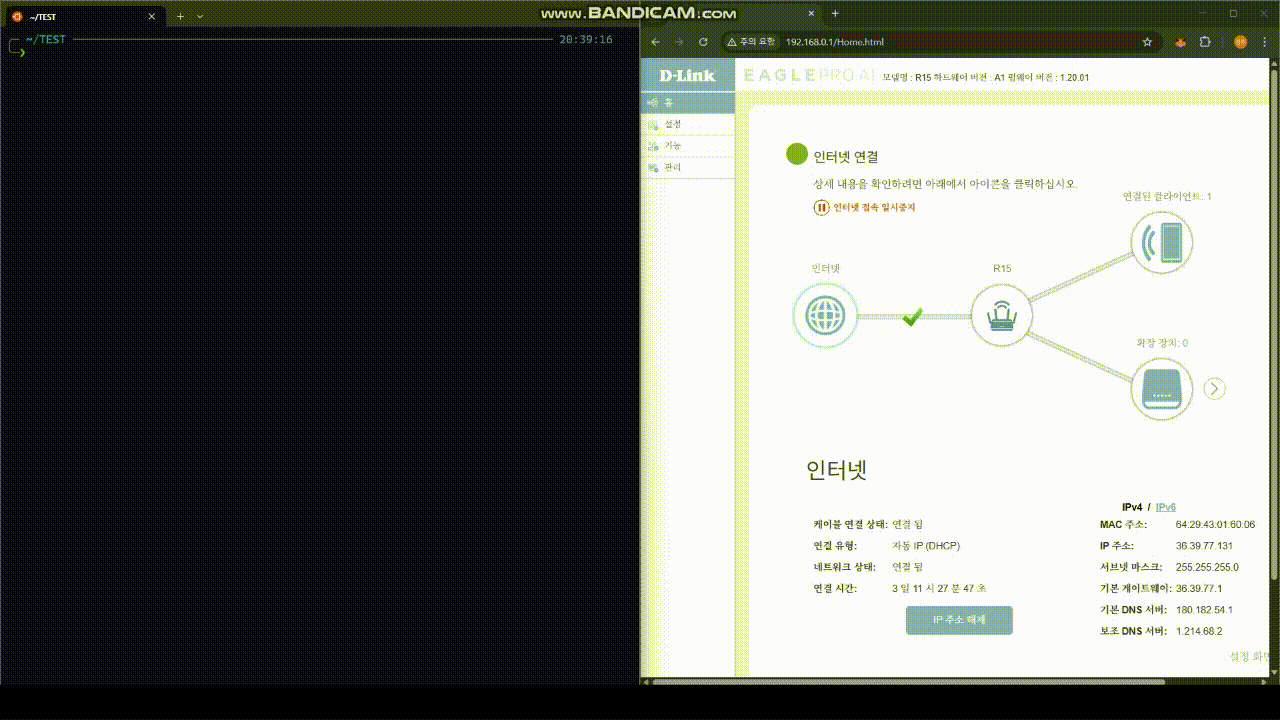This screenshot has height=720, width=1280.
Task: Click the IP 주소 해제 button
Action: click(x=959, y=620)
